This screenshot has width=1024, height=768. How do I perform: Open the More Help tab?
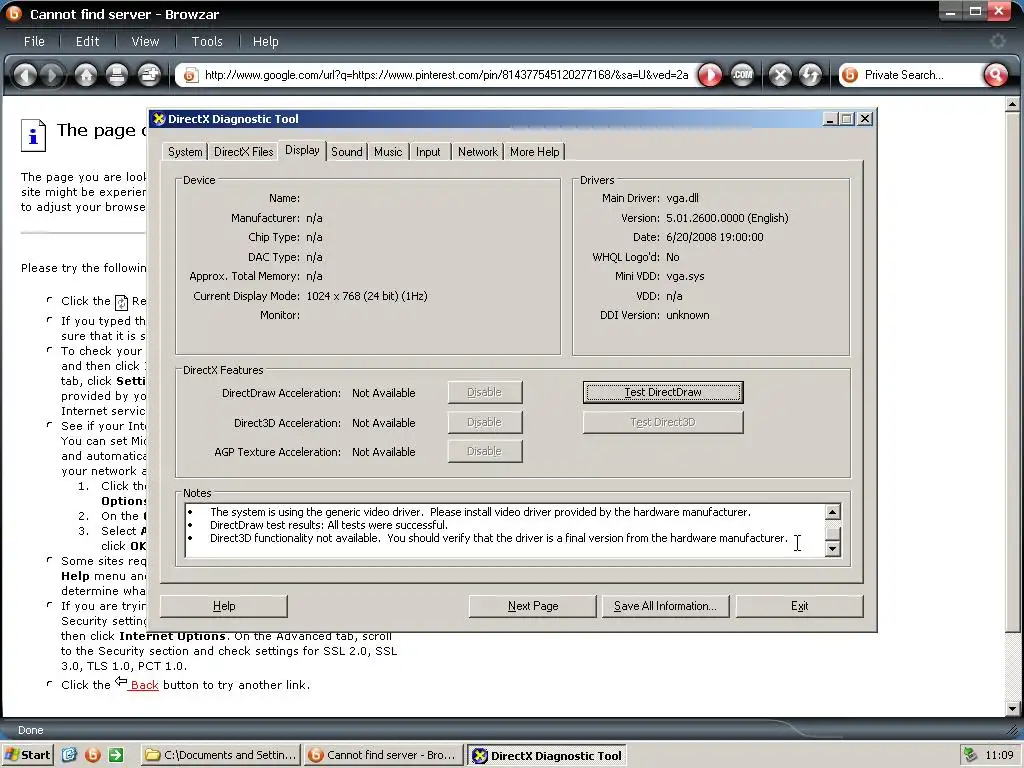point(534,152)
